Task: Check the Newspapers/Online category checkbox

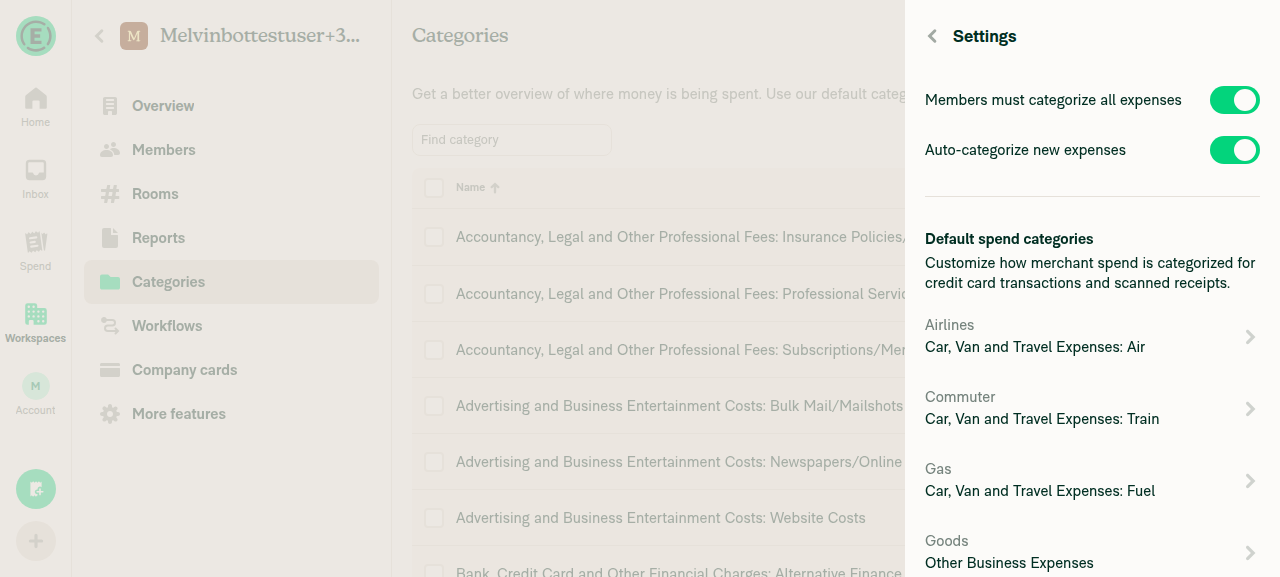Action: 434,462
